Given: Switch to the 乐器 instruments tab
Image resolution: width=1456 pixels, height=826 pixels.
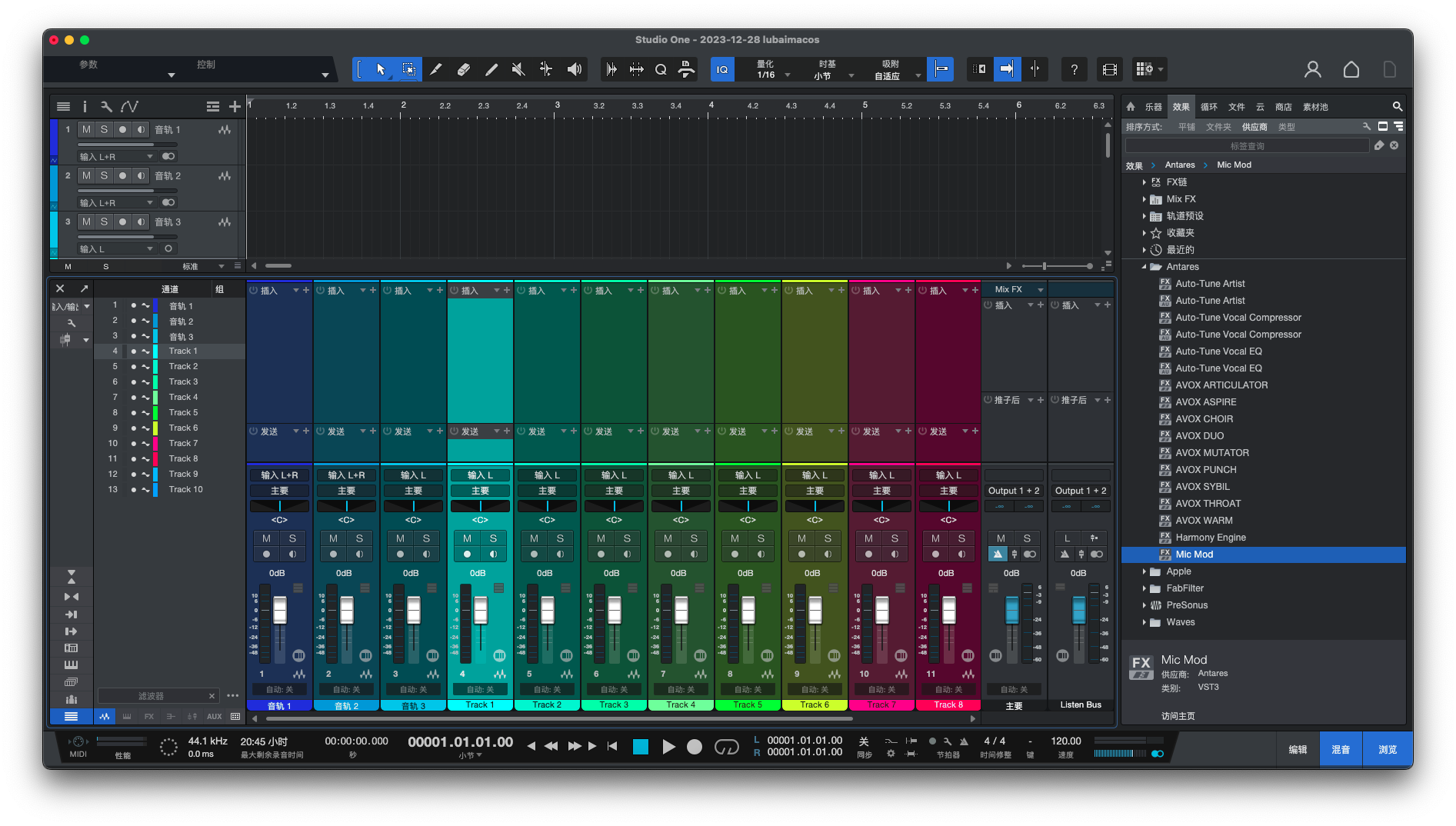Looking at the screenshot, I should point(1153,107).
